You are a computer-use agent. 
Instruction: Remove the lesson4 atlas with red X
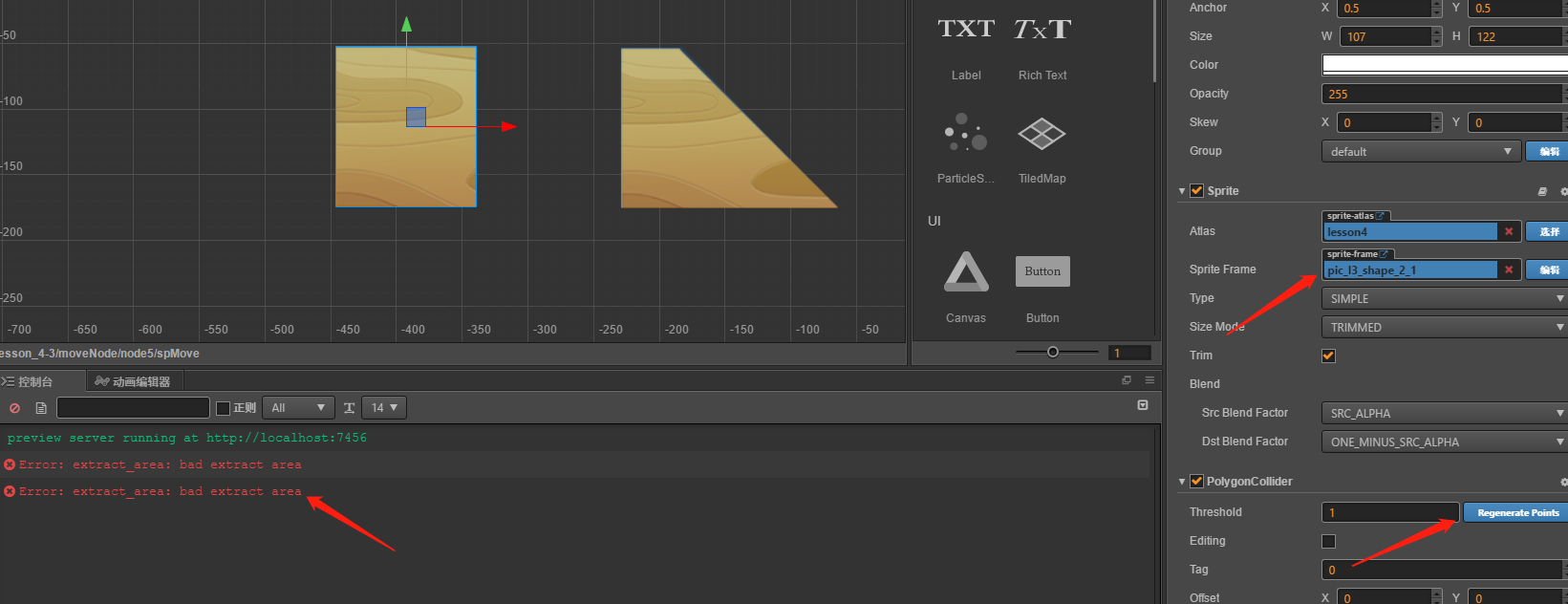tap(1509, 231)
